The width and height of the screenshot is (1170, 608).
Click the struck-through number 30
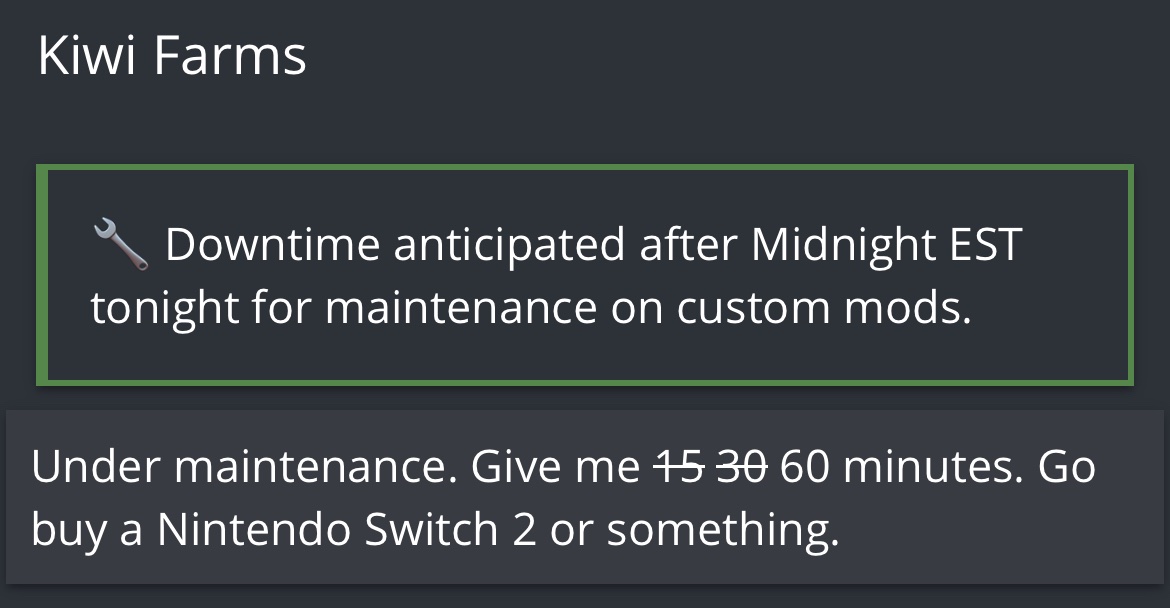[x=741, y=468]
